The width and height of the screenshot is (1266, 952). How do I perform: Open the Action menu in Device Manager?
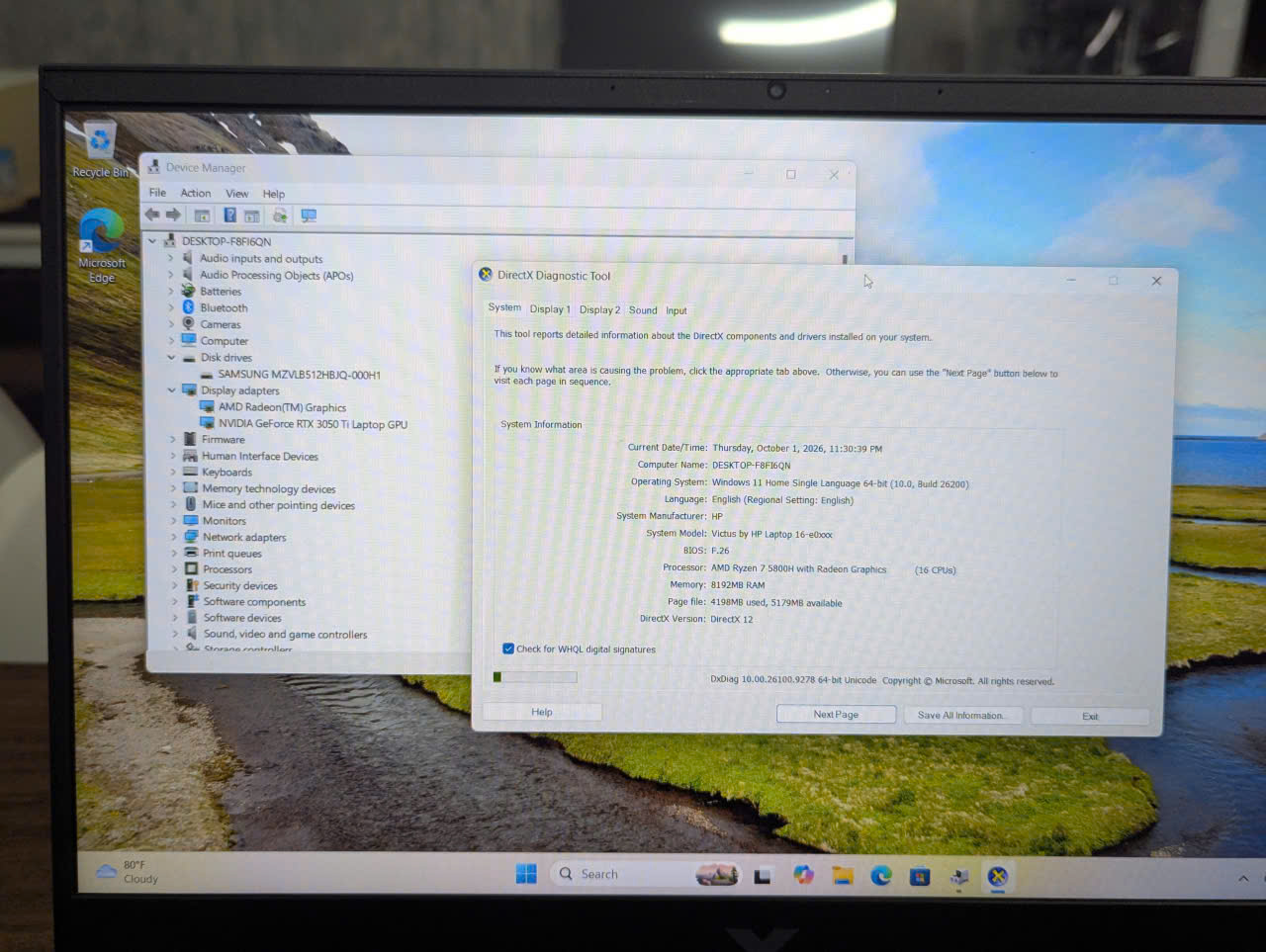(x=196, y=193)
